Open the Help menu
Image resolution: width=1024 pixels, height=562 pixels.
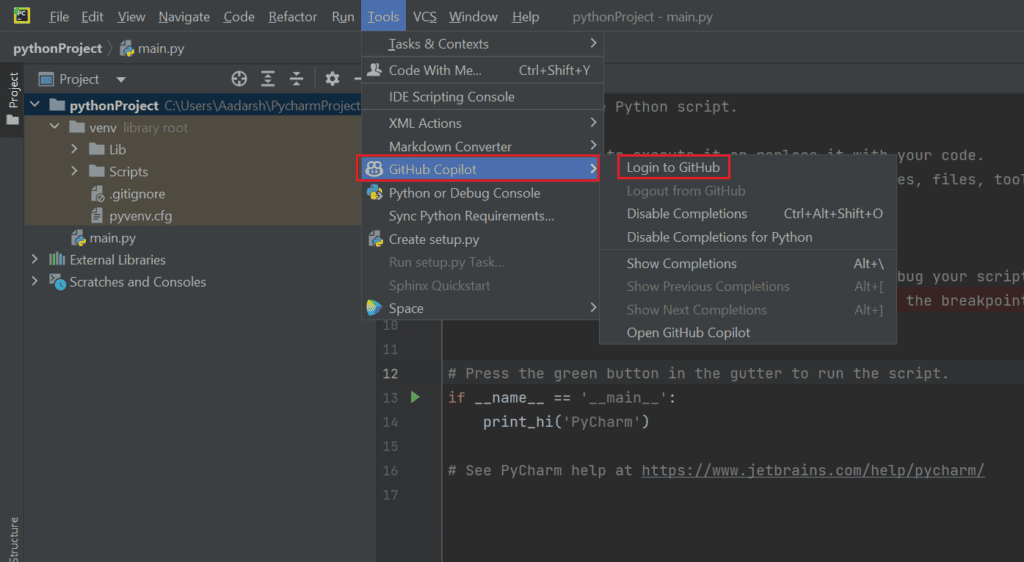coord(525,16)
